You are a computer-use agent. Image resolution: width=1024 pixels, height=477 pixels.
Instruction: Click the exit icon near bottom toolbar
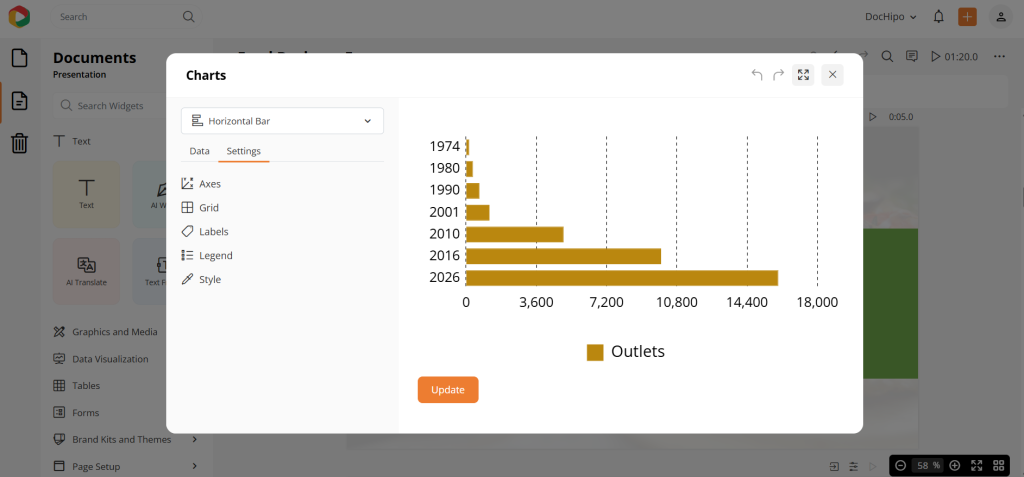[834, 467]
